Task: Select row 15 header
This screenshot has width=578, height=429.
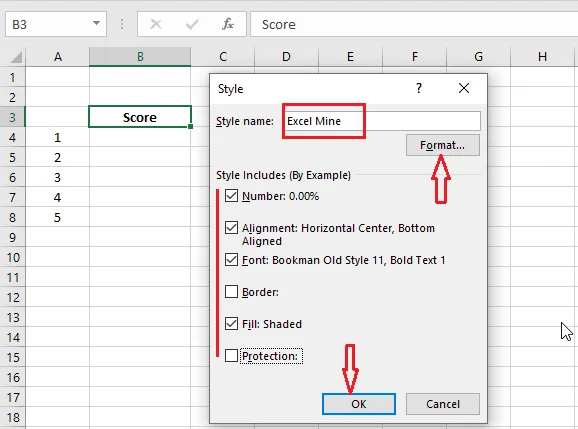Action: tap(13, 358)
